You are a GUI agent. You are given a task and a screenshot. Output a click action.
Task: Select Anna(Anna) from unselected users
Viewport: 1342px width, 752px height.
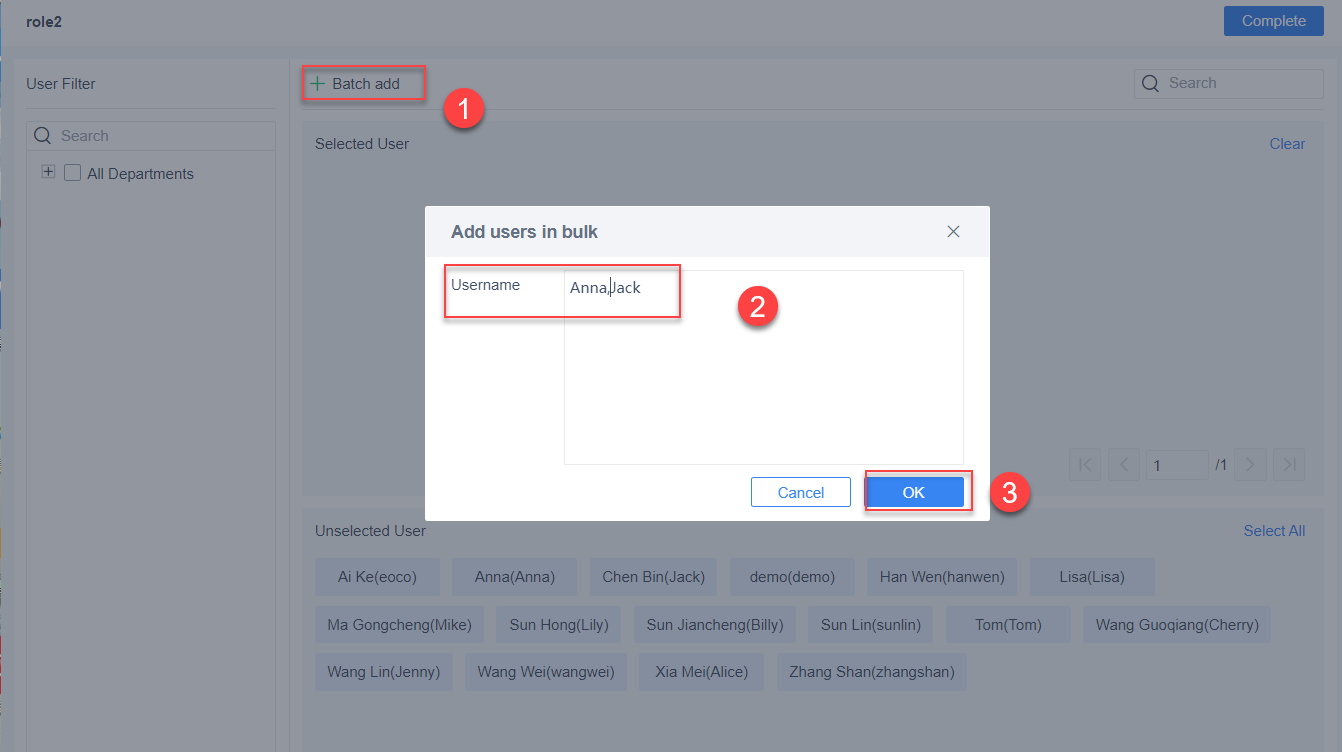tap(514, 576)
